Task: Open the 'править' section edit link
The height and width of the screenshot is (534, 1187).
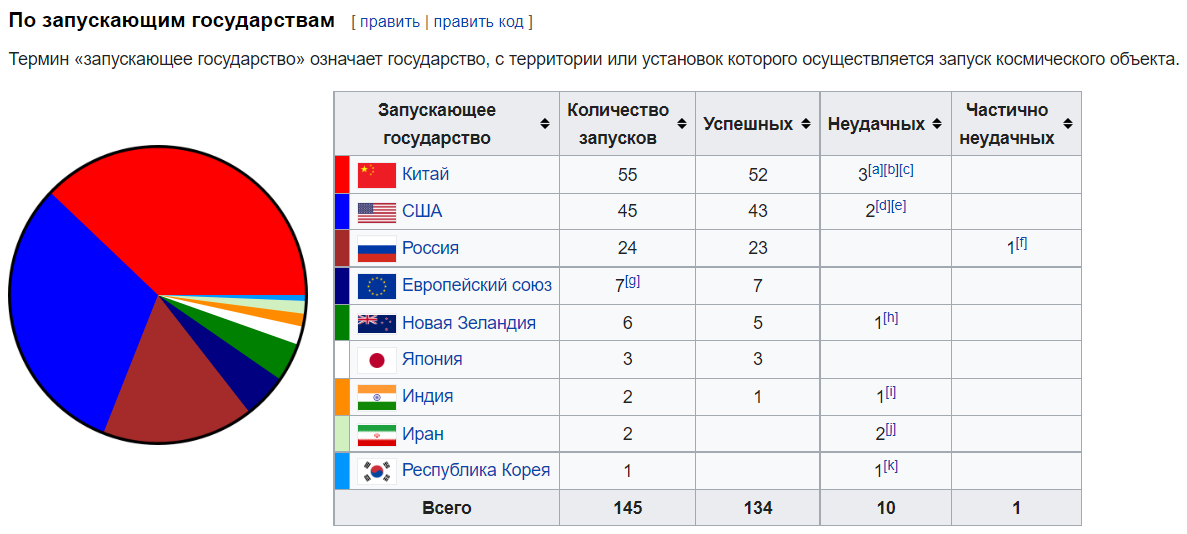Action: coord(390,21)
